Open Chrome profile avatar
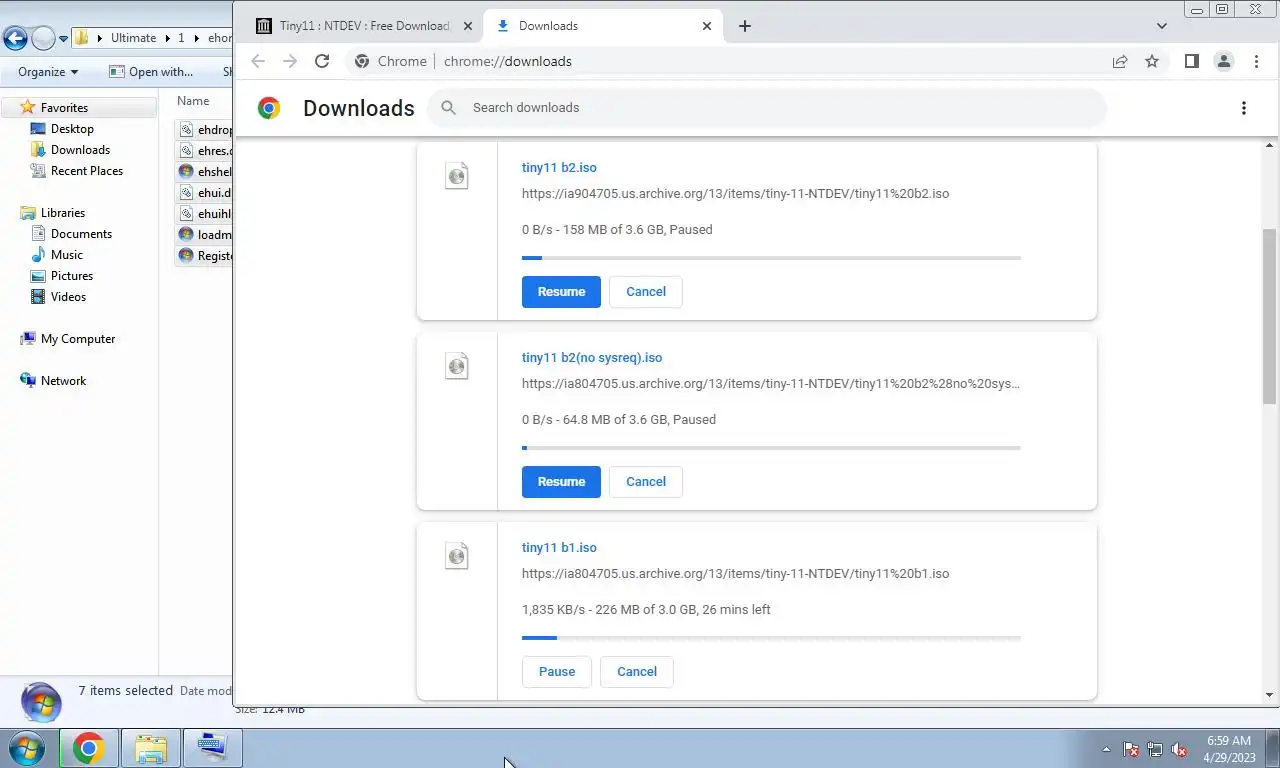 (1223, 61)
